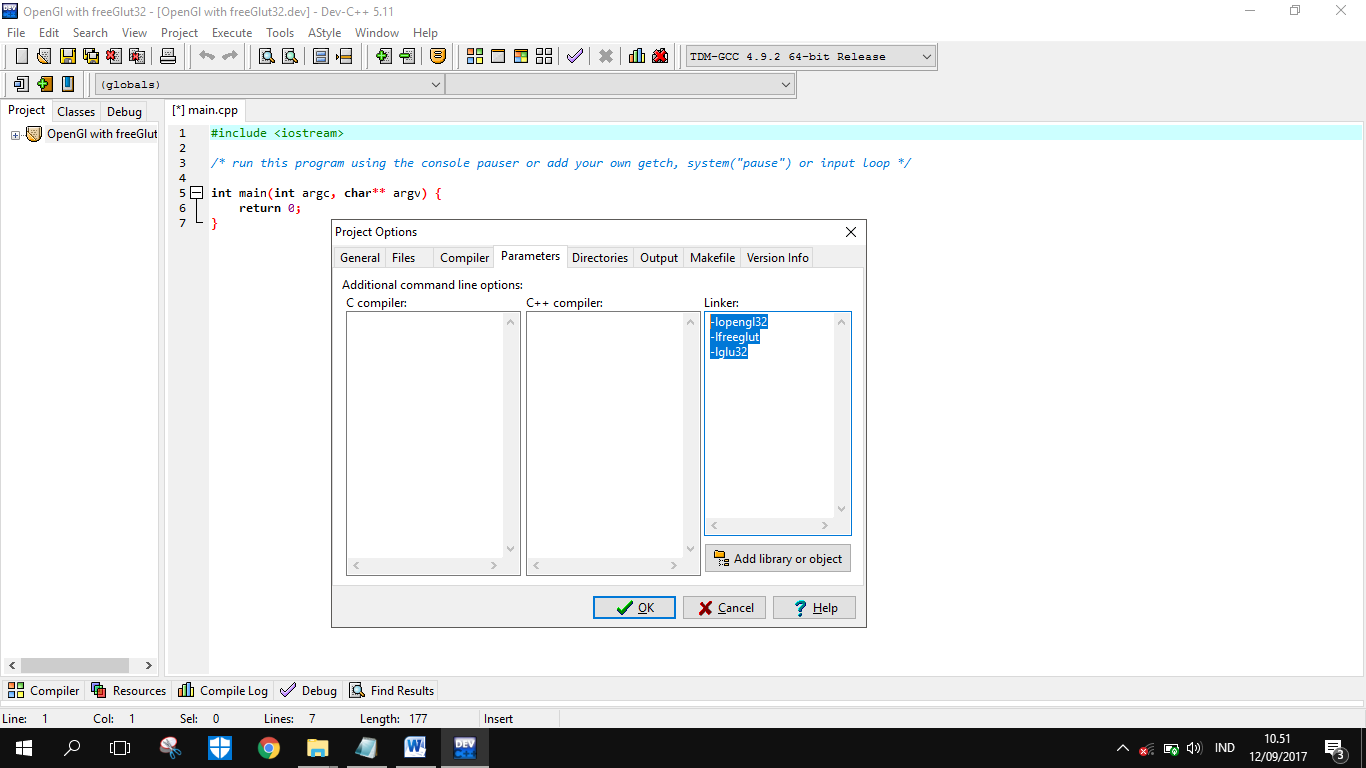The width and height of the screenshot is (1366, 768).
Task: Click the New file toolbar icon
Action: coord(21,56)
